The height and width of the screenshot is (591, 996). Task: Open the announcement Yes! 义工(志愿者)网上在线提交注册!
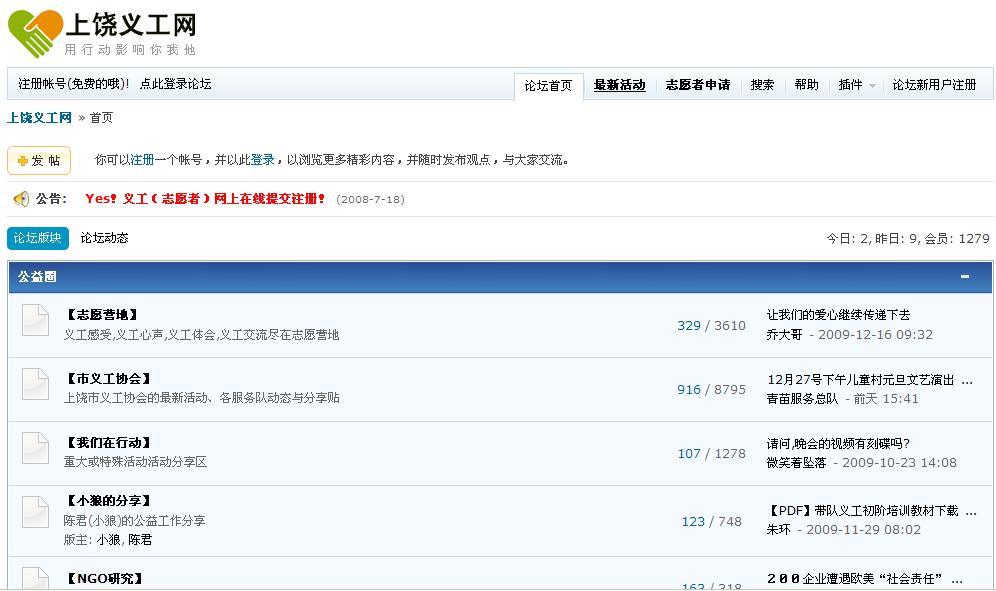coord(205,199)
